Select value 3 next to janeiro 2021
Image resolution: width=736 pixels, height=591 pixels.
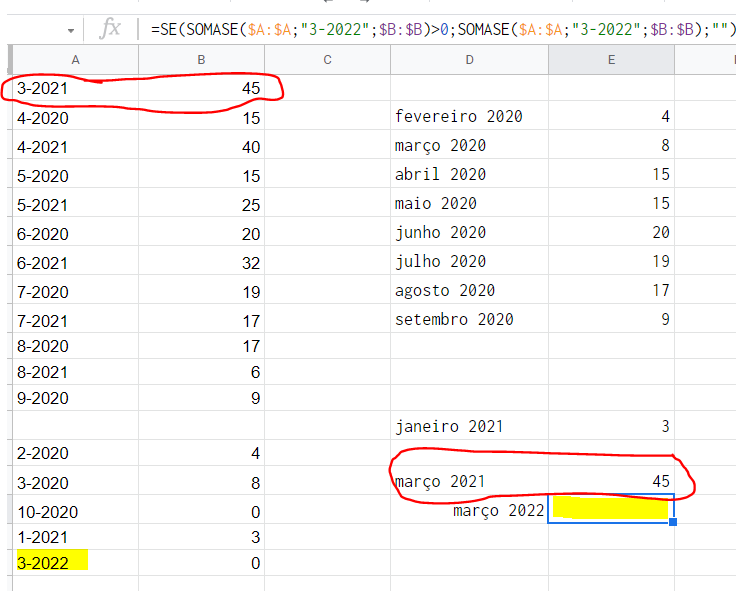pyautogui.click(x=611, y=426)
